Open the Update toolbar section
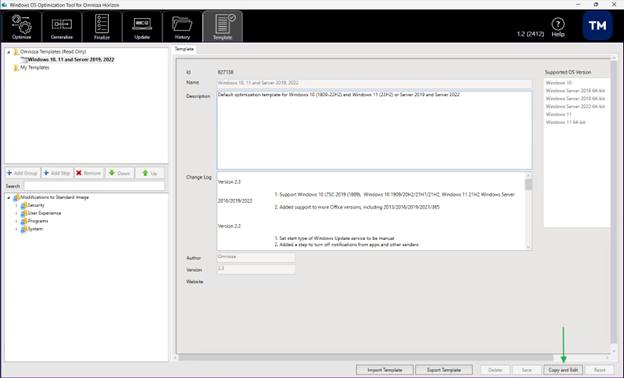The width and height of the screenshot is (624, 378). [x=142, y=26]
